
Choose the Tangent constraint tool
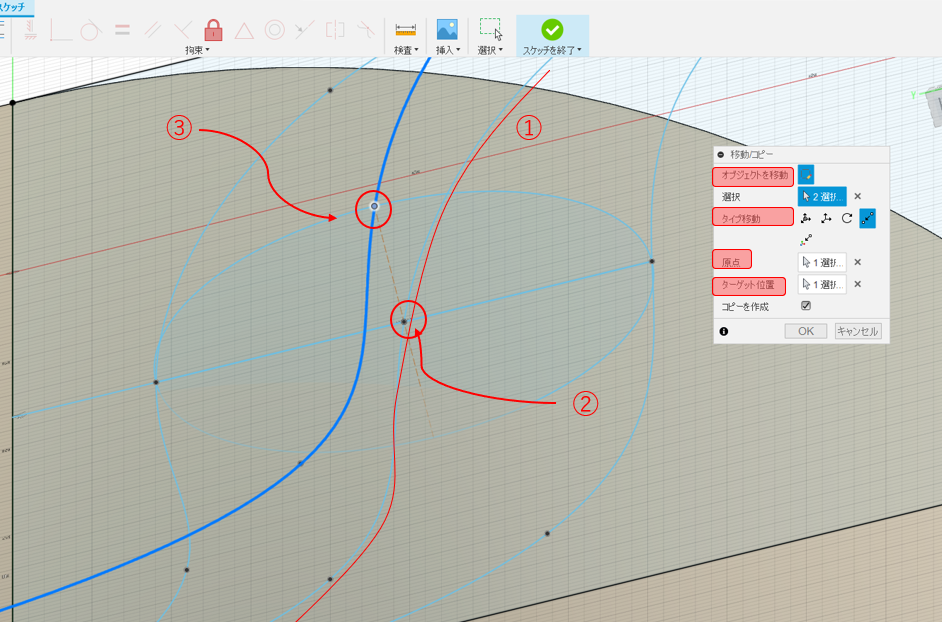point(90,30)
